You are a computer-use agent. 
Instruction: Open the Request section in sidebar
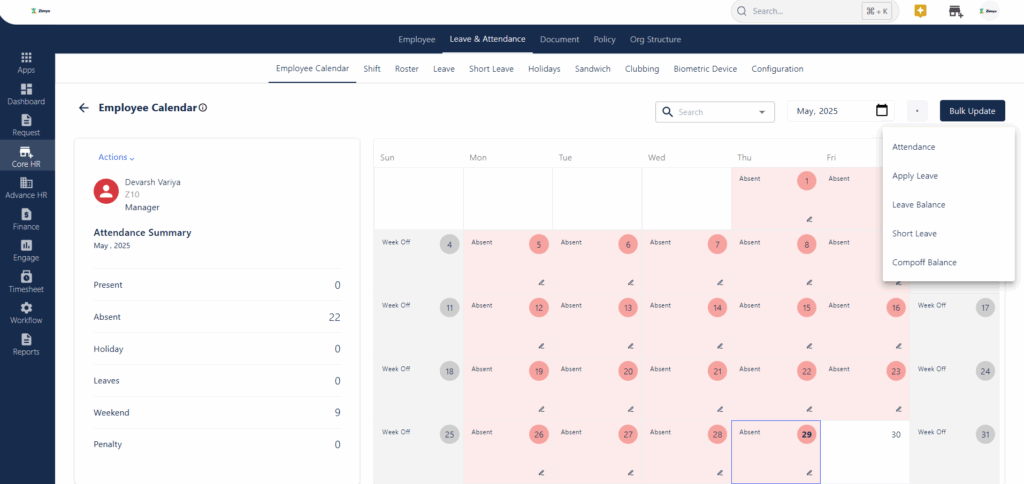(27, 125)
